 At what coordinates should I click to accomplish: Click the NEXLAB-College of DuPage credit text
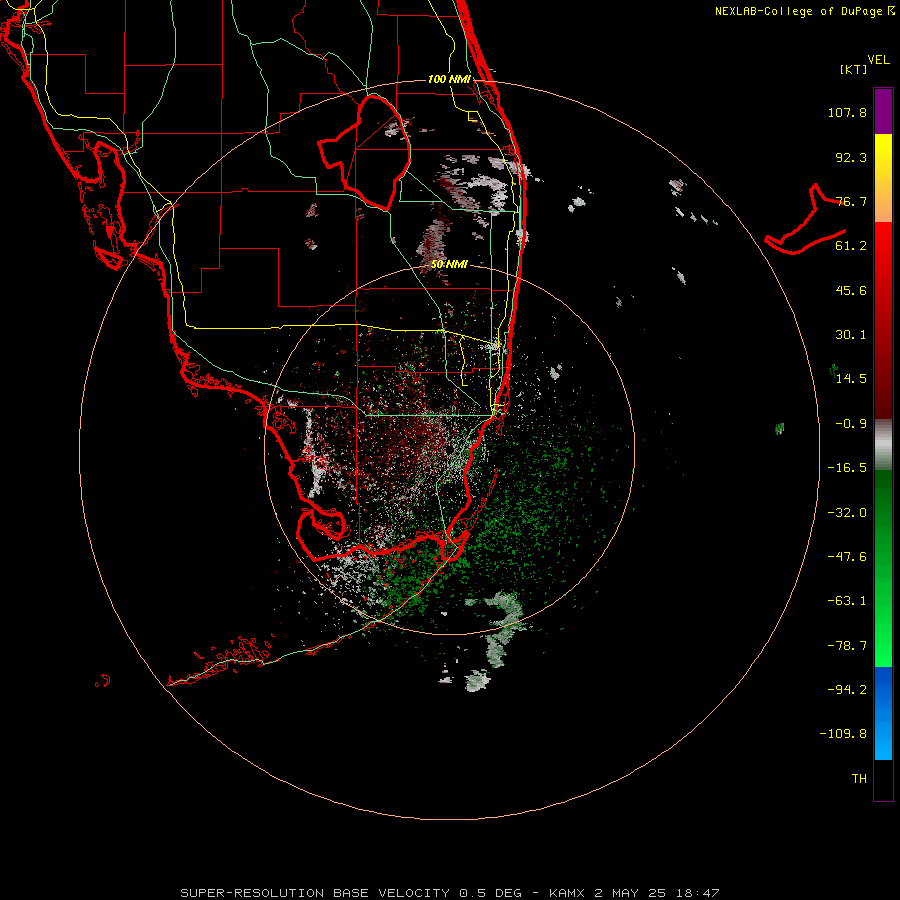805,11
